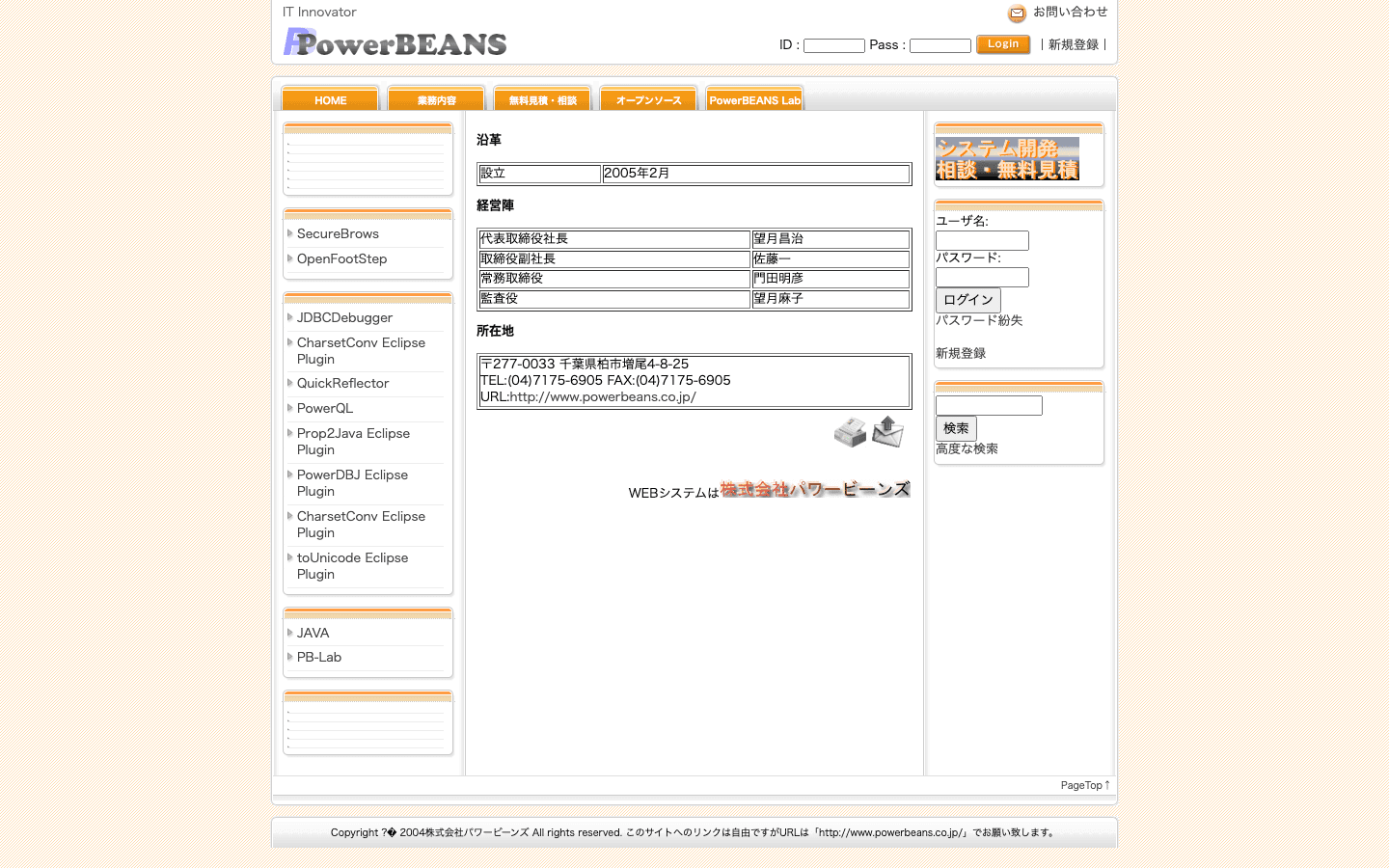Click the search text box above 検索
This screenshot has height=868, width=1389.
(989, 406)
